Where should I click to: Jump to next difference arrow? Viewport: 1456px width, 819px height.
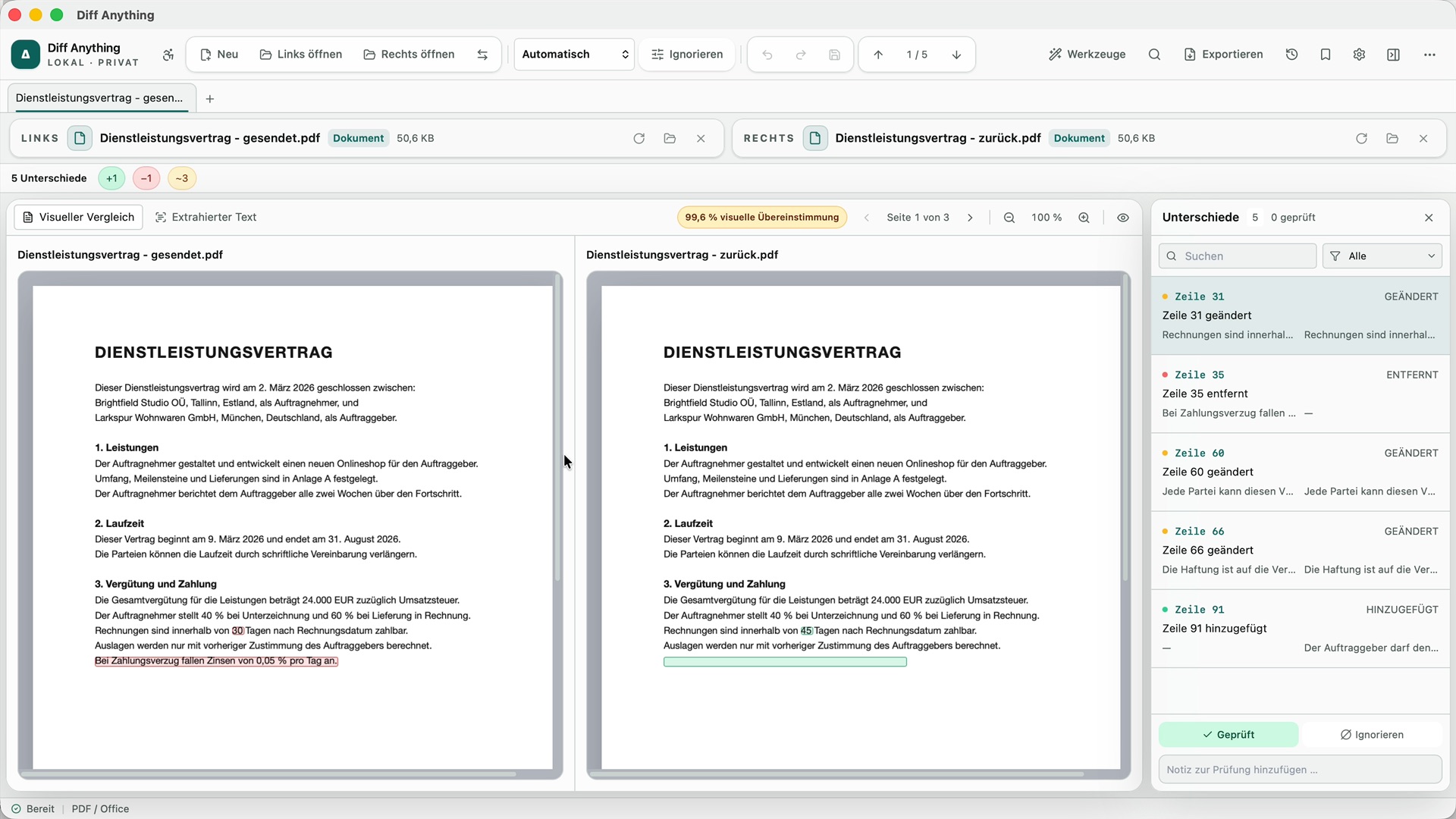pos(956,55)
